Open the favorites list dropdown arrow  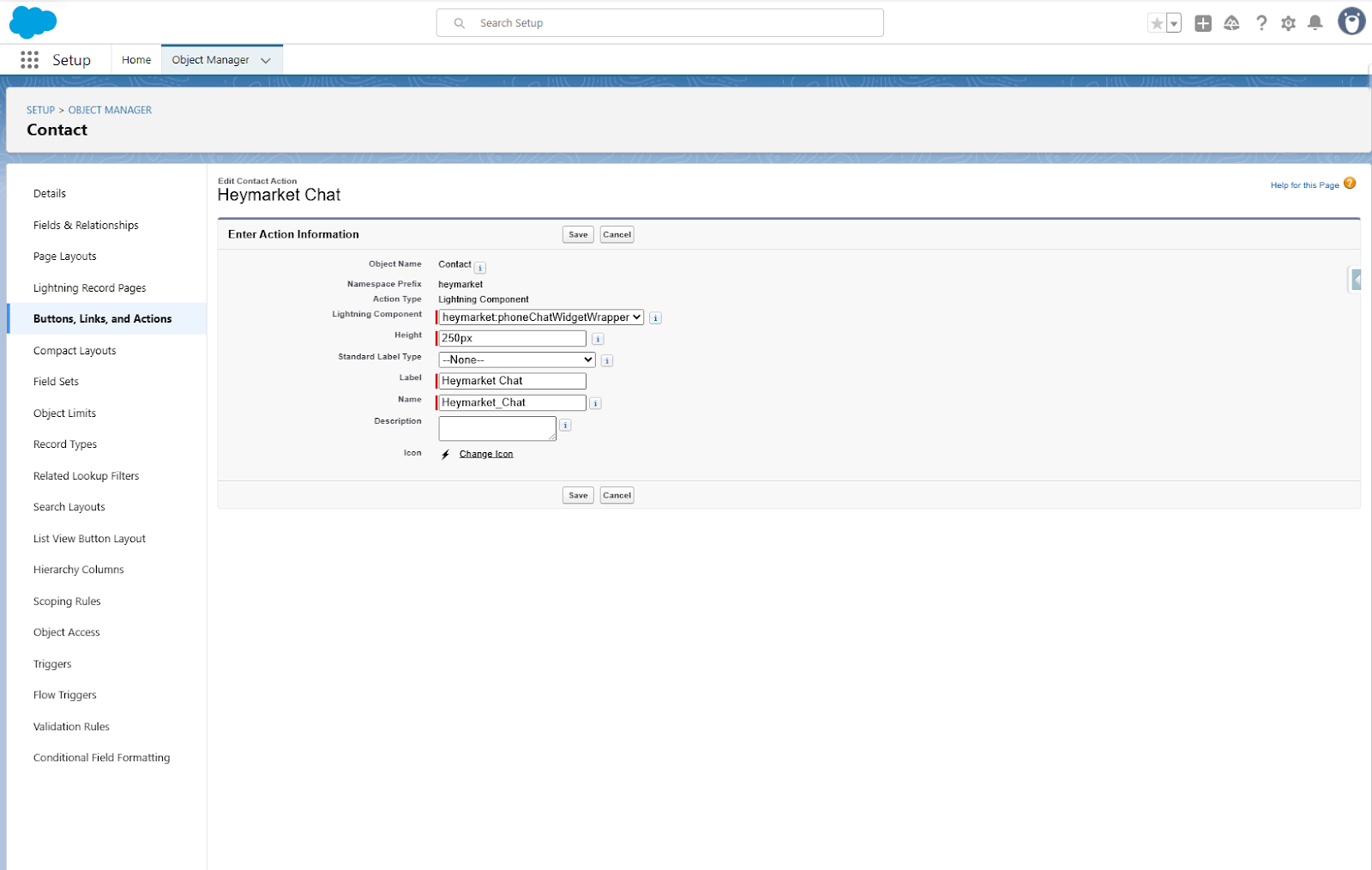pos(1174,23)
